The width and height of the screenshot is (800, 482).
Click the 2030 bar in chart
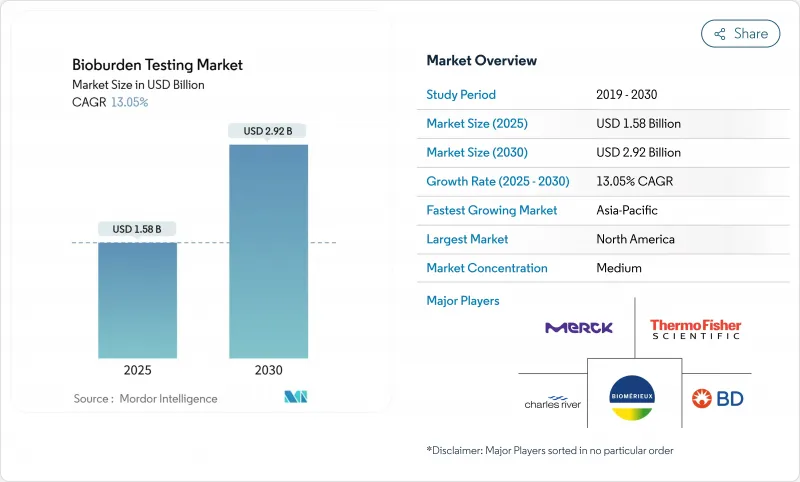tap(268, 251)
